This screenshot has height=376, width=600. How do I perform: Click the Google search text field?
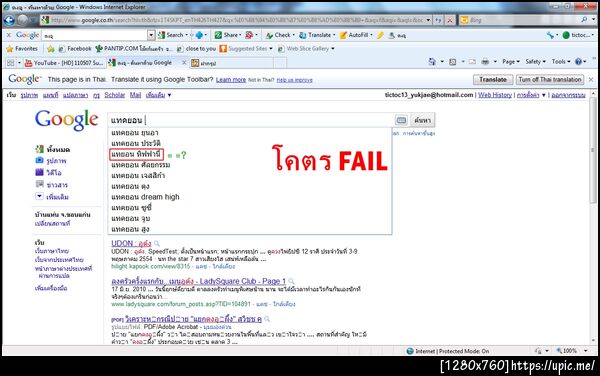point(251,120)
